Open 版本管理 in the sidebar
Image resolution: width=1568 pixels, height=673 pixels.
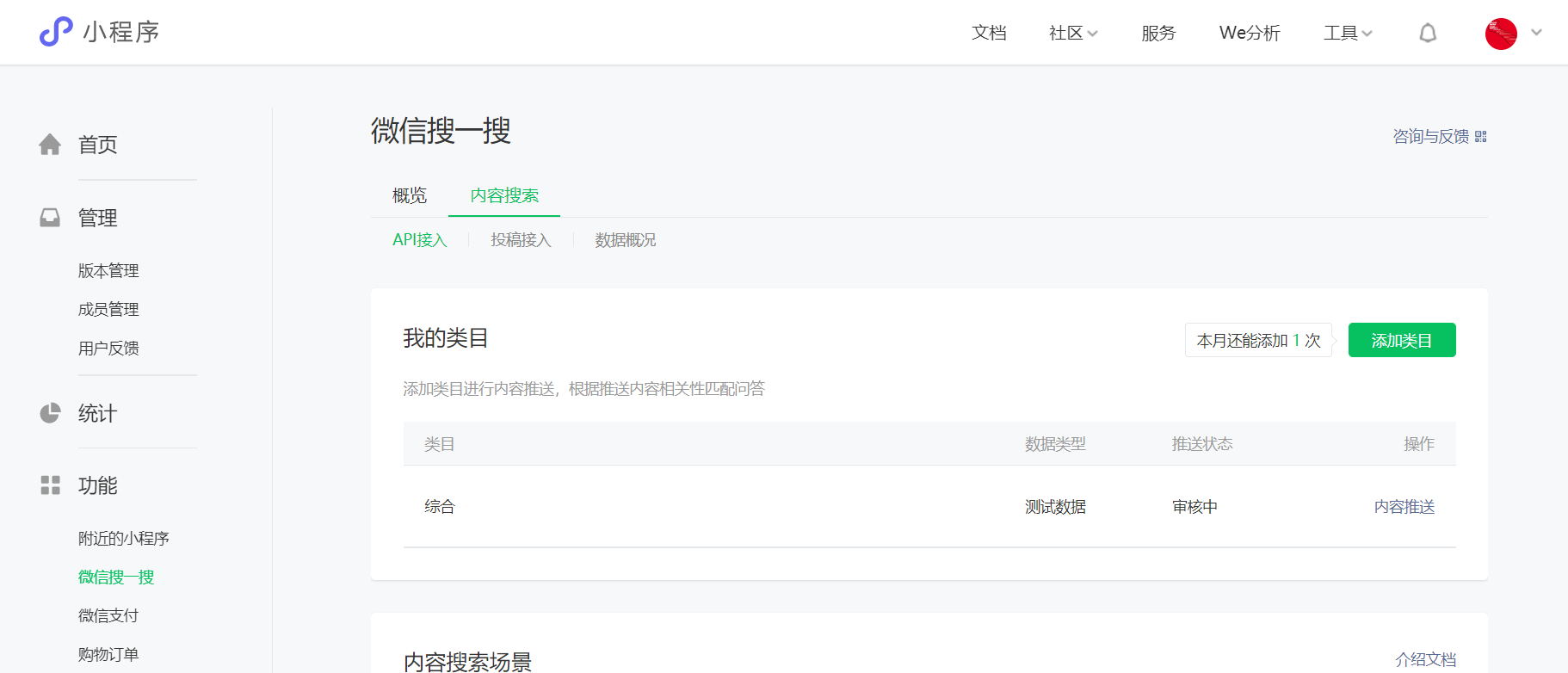click(x=108, y=270)
